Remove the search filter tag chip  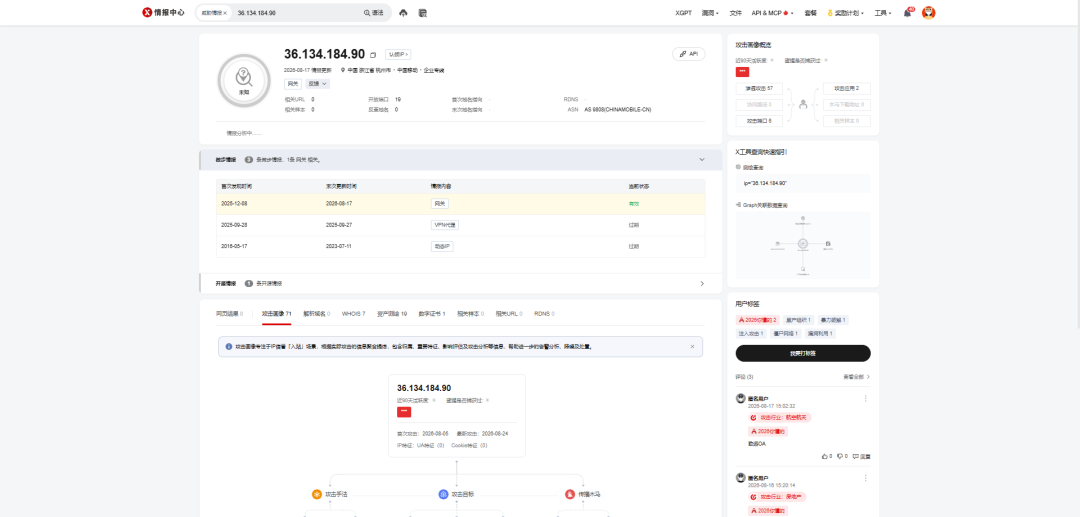point(225,12)
